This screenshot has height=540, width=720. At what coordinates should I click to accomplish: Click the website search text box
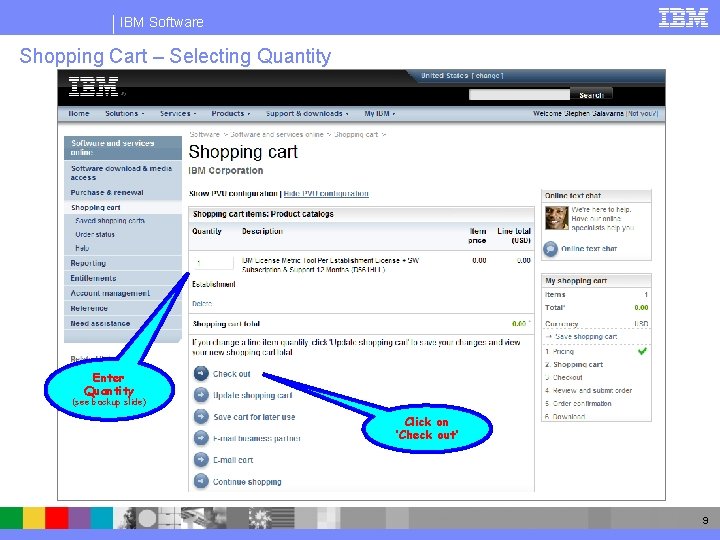[x=519, y=95]
